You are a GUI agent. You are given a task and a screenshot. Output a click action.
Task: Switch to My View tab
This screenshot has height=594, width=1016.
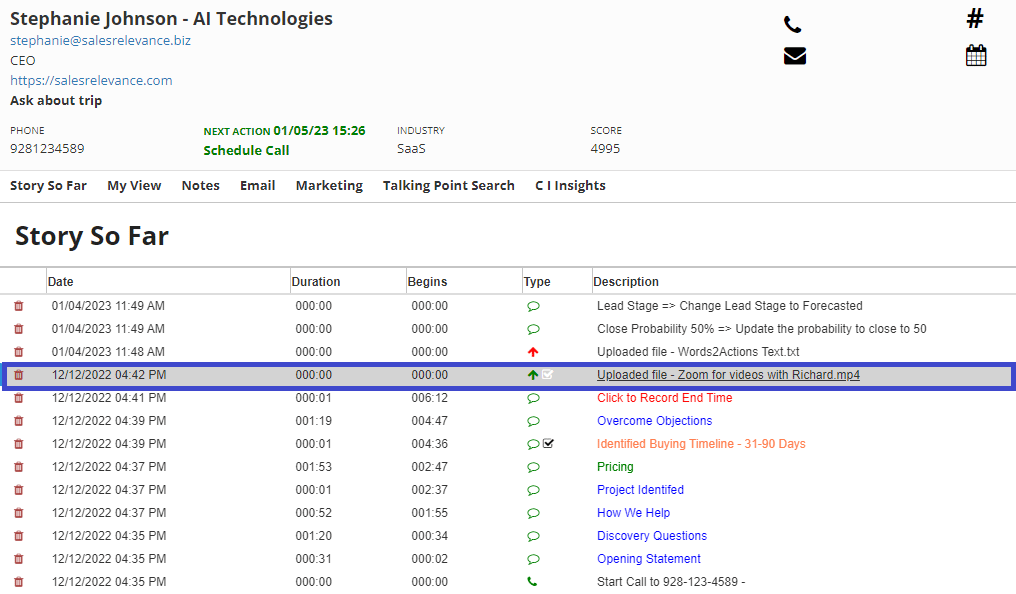[134, 186]
